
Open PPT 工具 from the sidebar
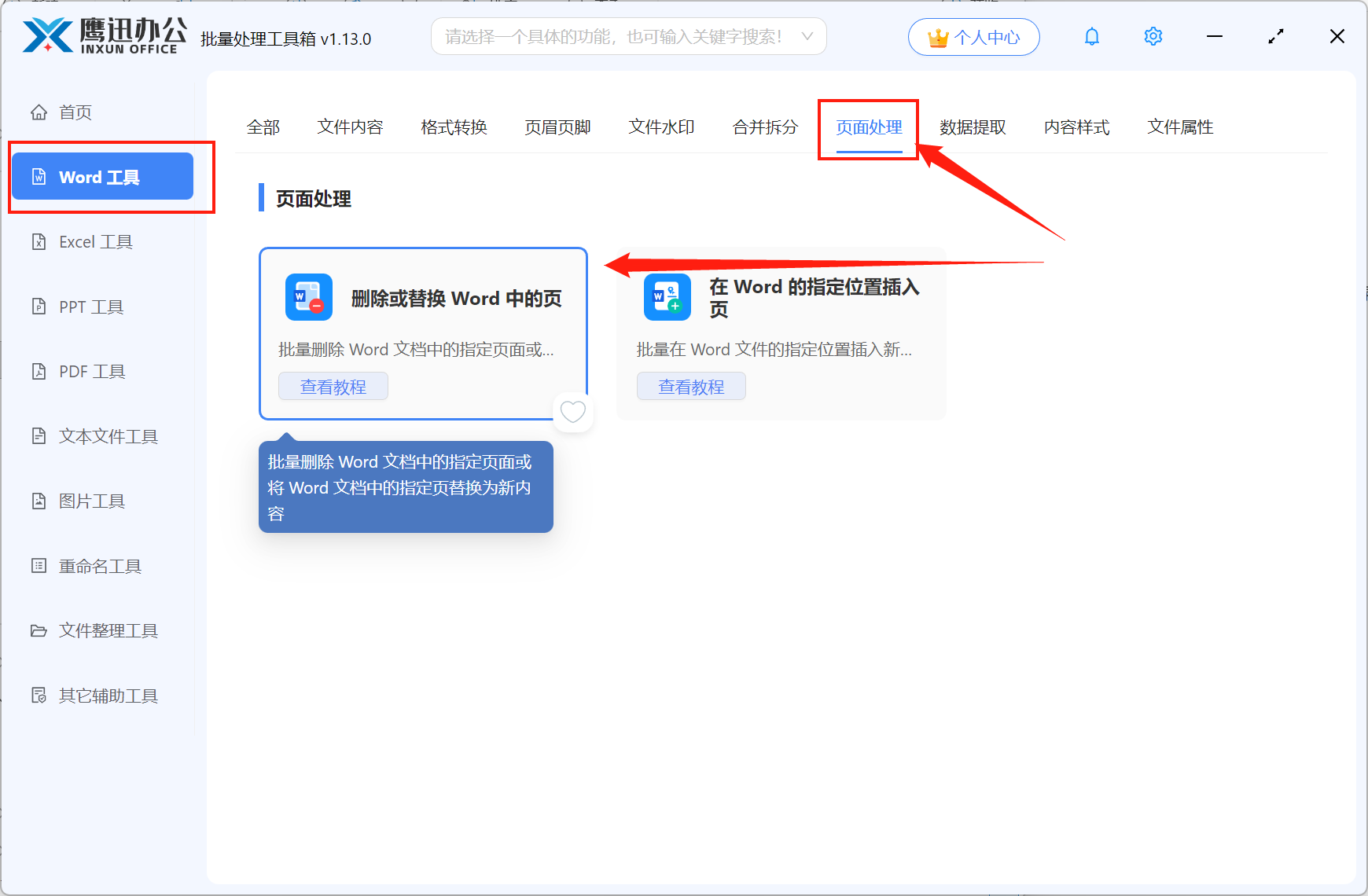click(90, 307)
